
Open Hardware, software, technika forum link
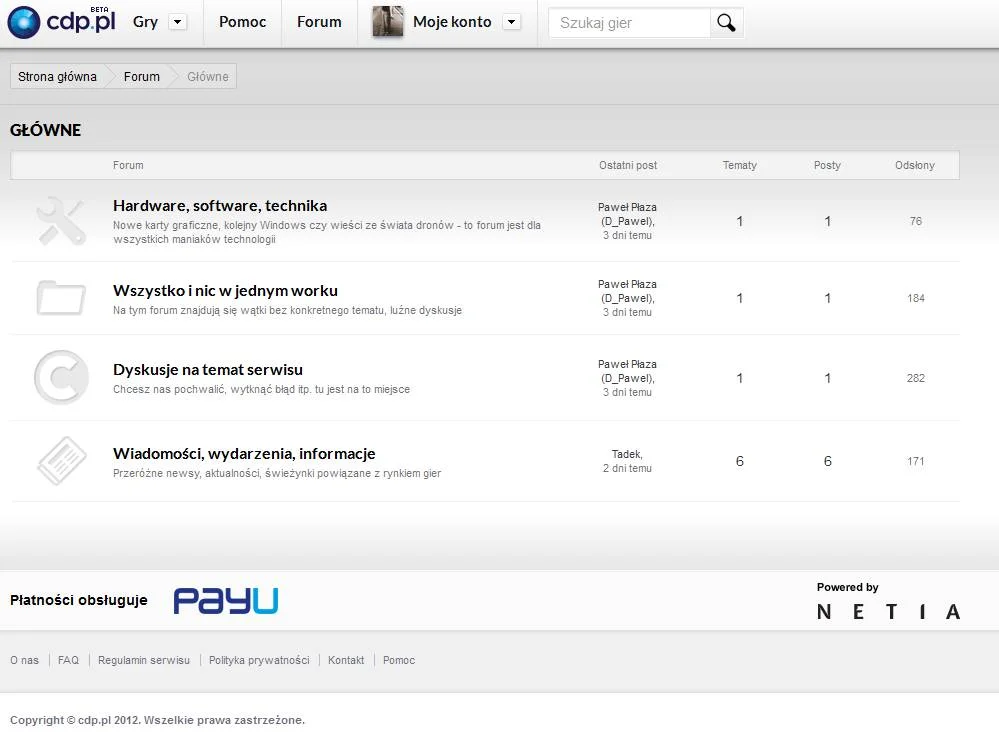[220, 206]
